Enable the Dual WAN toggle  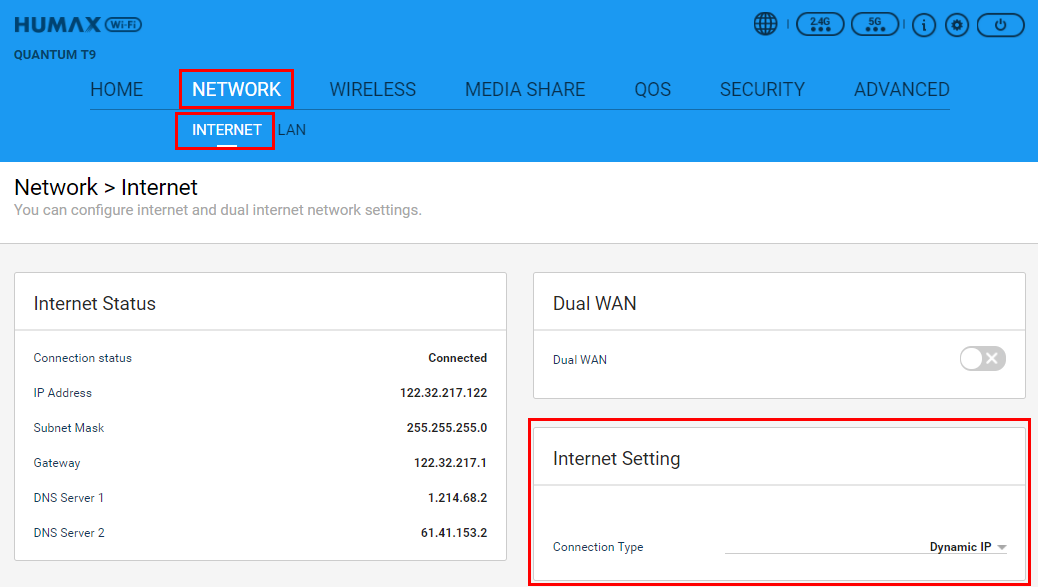(x=982, y=359)
